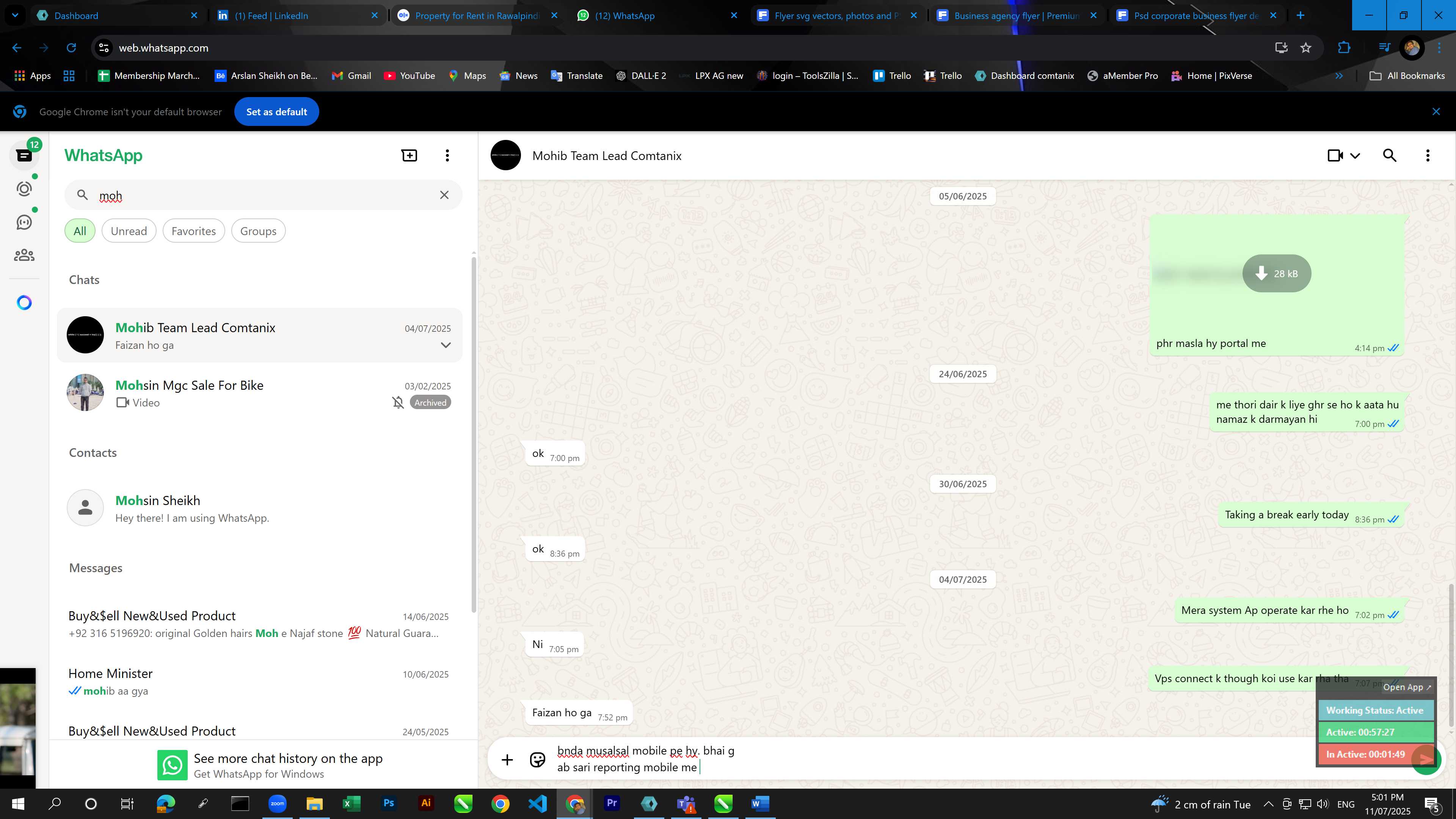Open a new browser tab
This screenshot has width=1456, height=819.
(1301, 15)
